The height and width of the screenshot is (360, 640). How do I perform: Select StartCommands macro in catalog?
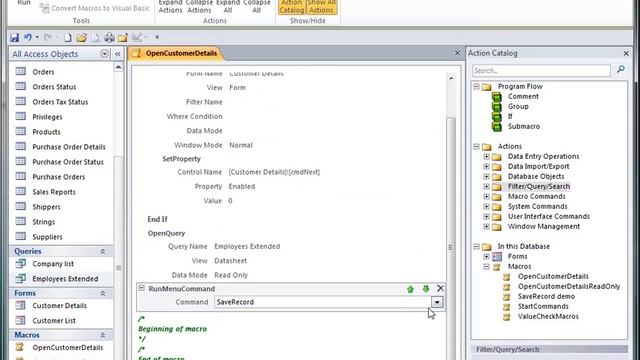543,307
